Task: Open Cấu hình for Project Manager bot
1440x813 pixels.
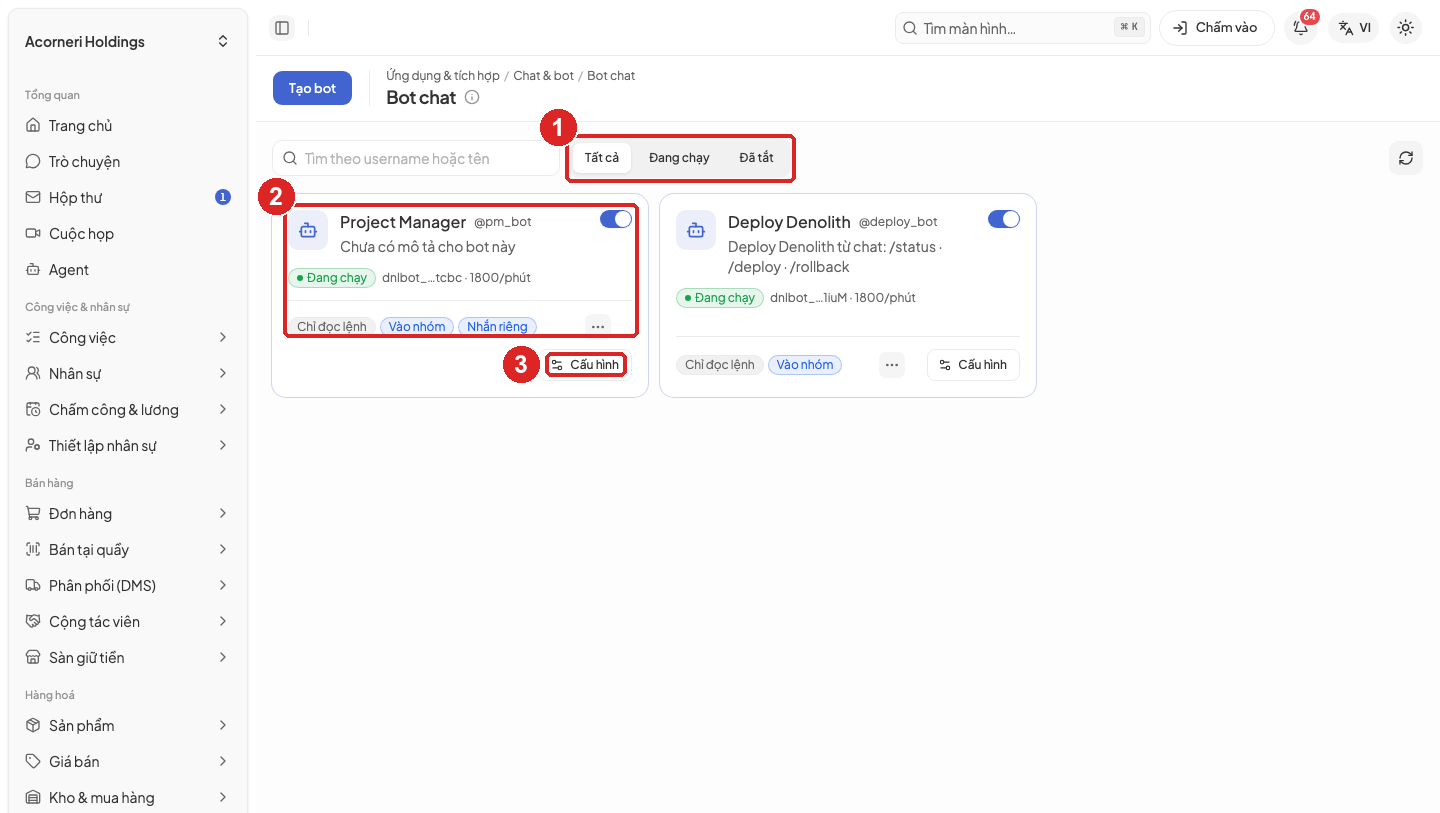Action: tap(586, 365)
